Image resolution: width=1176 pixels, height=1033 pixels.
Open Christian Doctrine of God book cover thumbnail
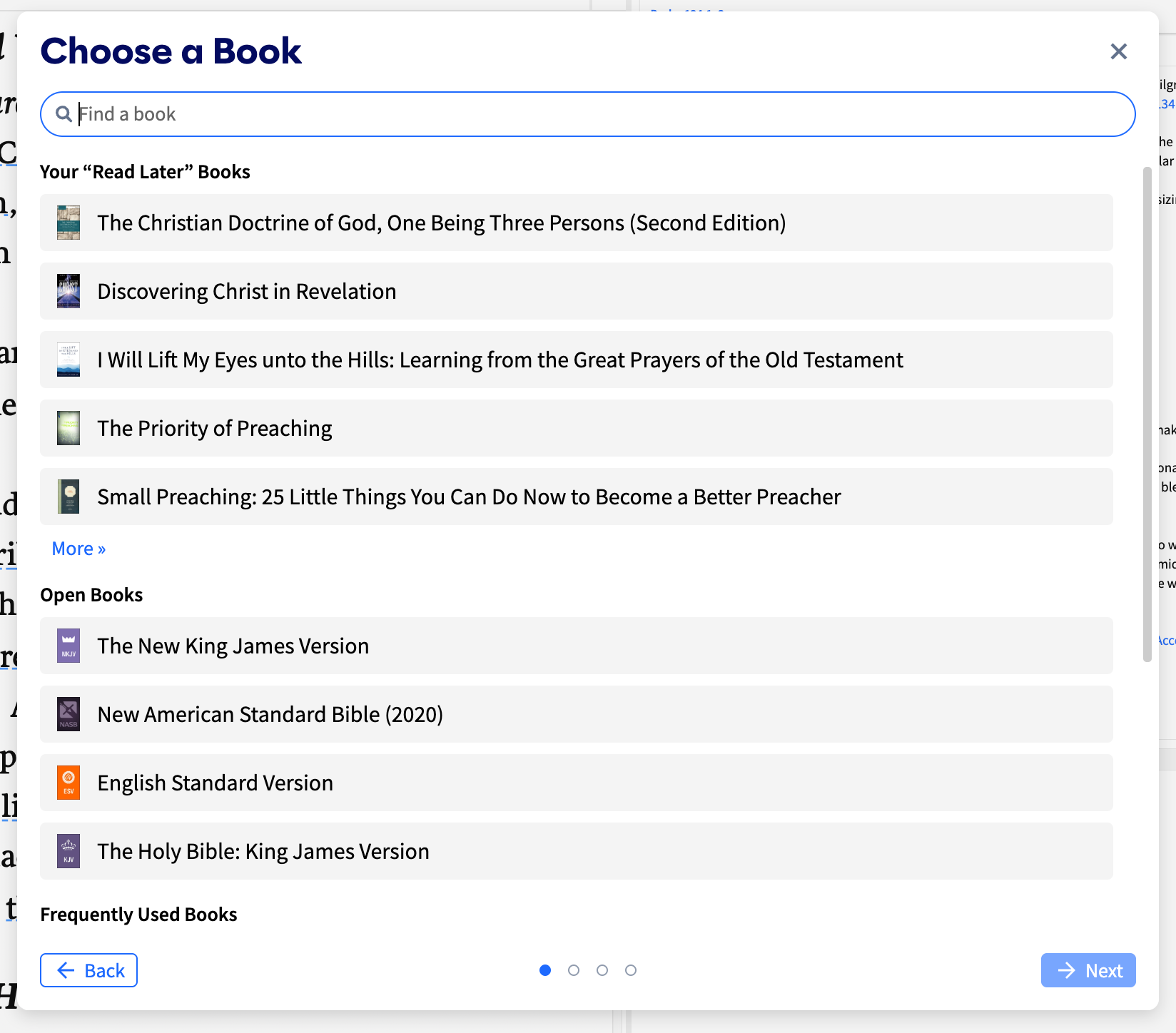[69, 223]
